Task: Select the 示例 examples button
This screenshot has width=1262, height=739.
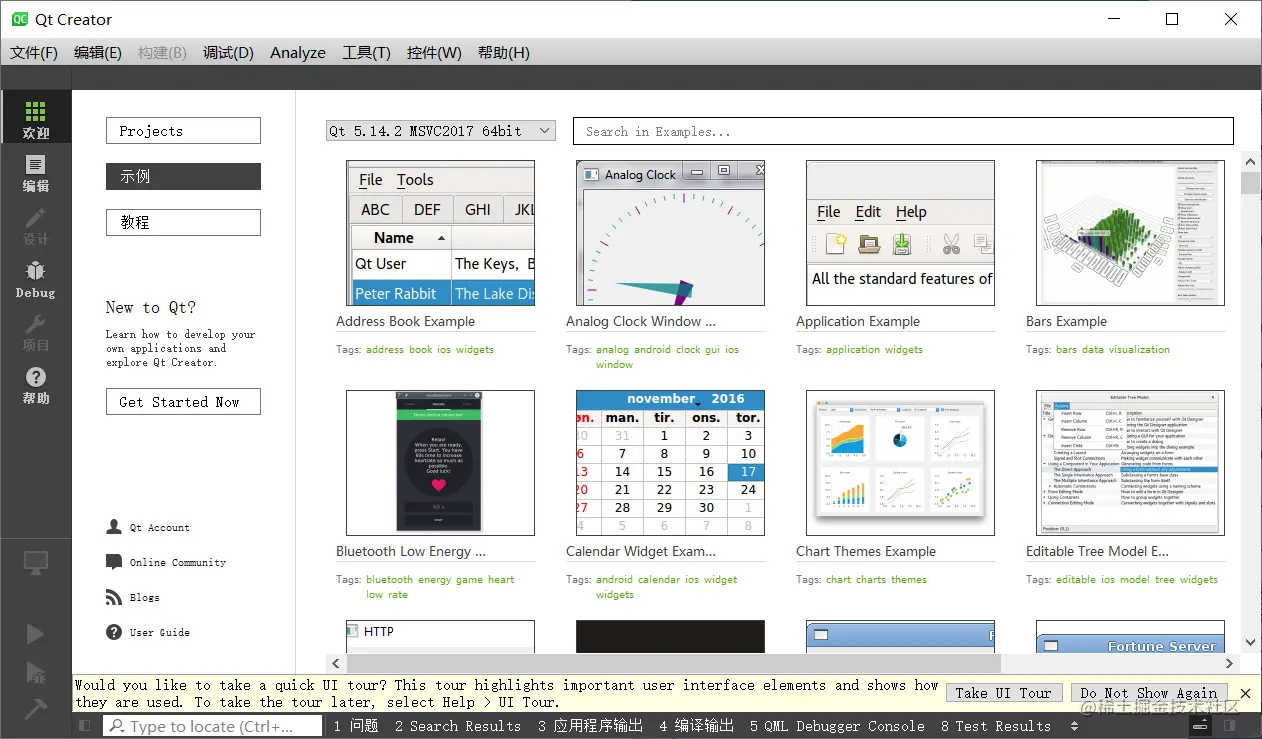Action: (183, 176)
